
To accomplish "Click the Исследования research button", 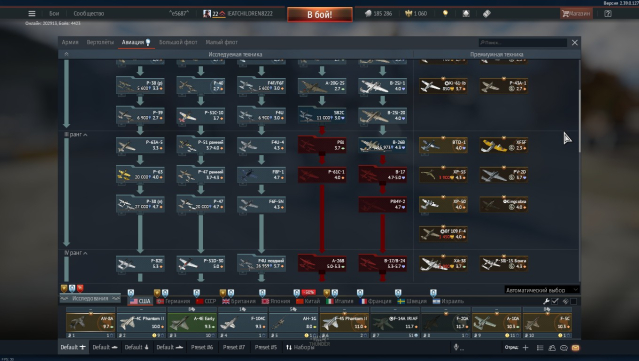I will (90, 299).
